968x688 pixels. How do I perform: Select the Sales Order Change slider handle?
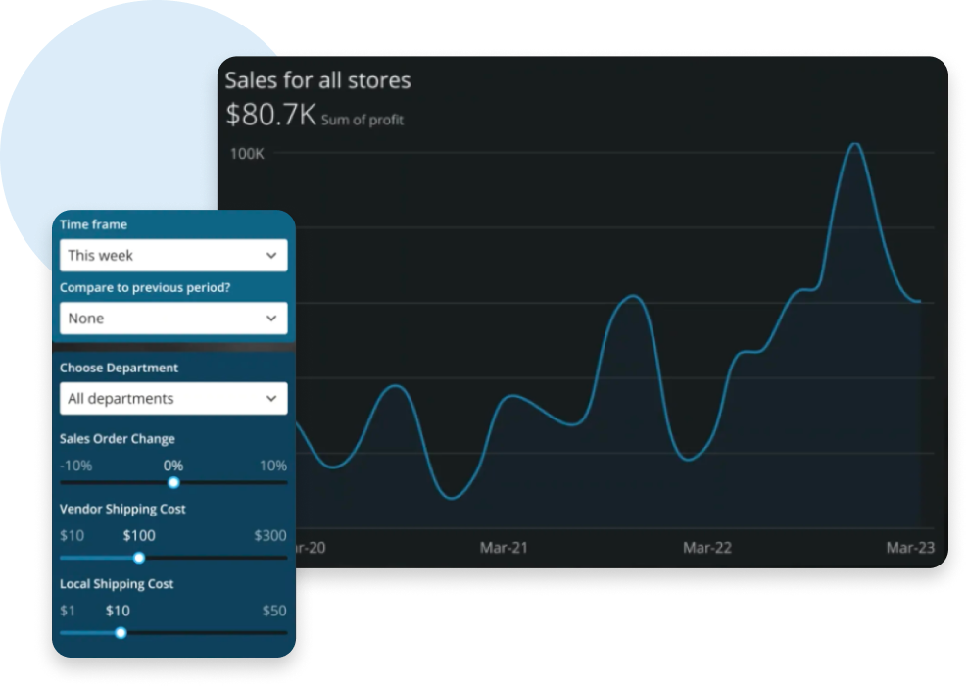click(173, 482)
